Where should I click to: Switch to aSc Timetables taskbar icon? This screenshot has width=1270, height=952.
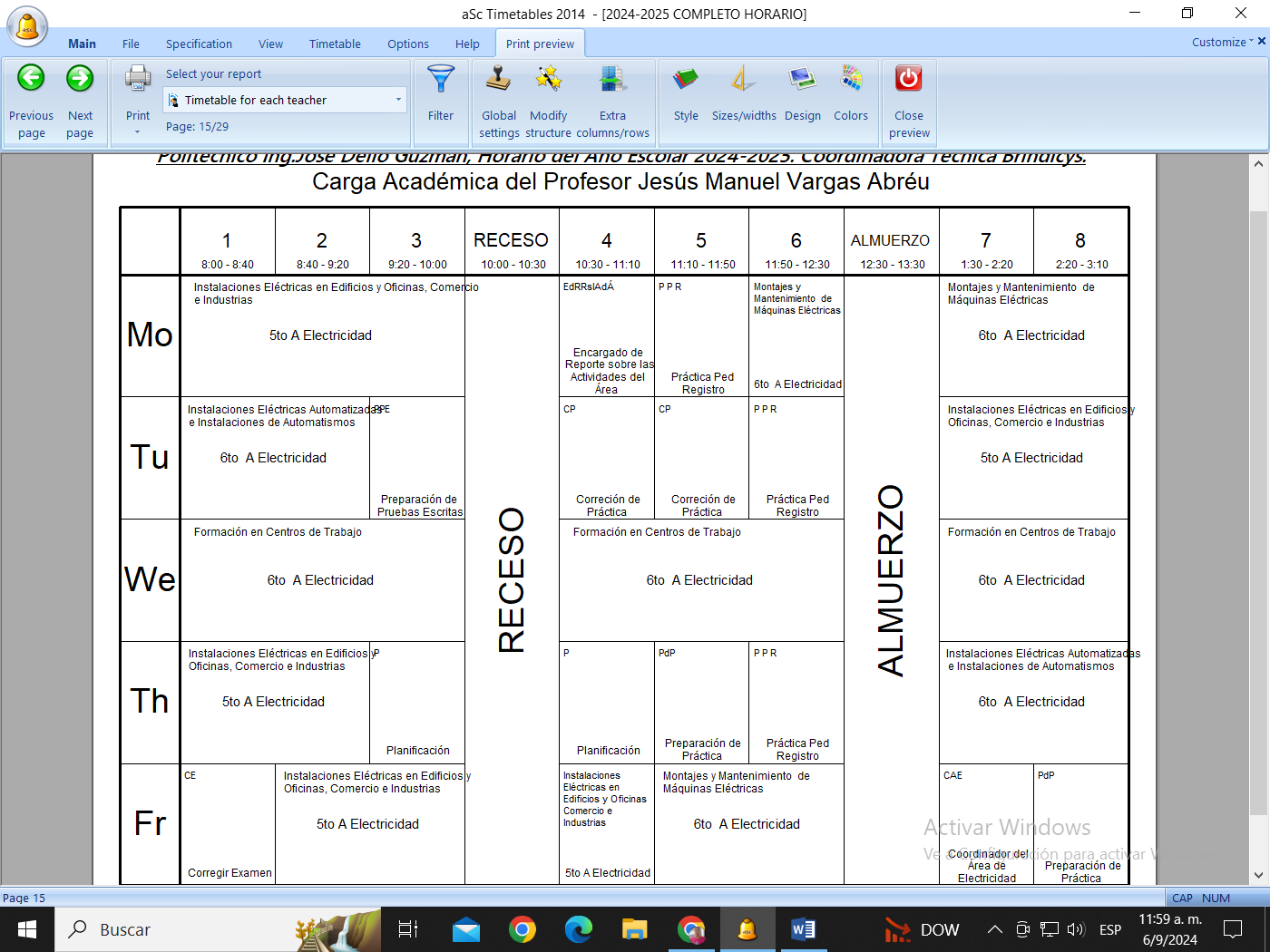click(x=747, y=929)
